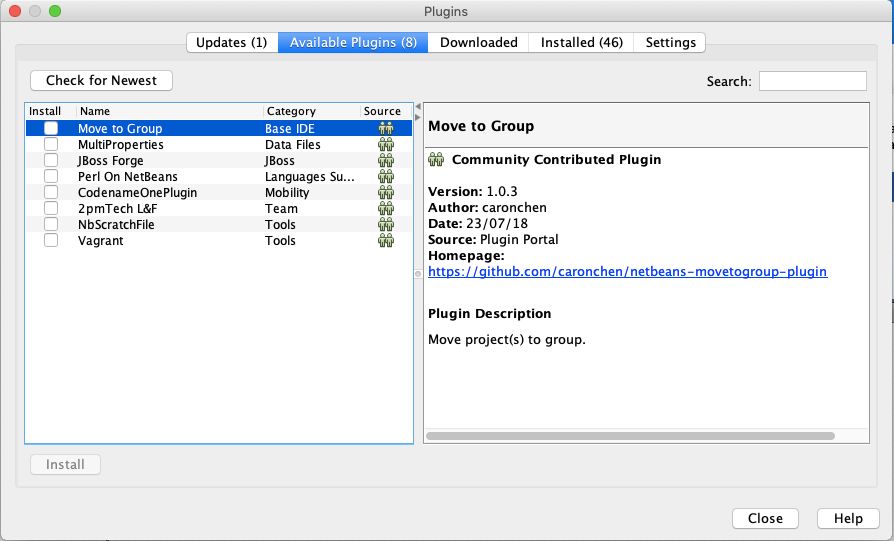Select the JBoss Forge plugin name
This screenshot has width=894, height=541.
tap(111, 161)
